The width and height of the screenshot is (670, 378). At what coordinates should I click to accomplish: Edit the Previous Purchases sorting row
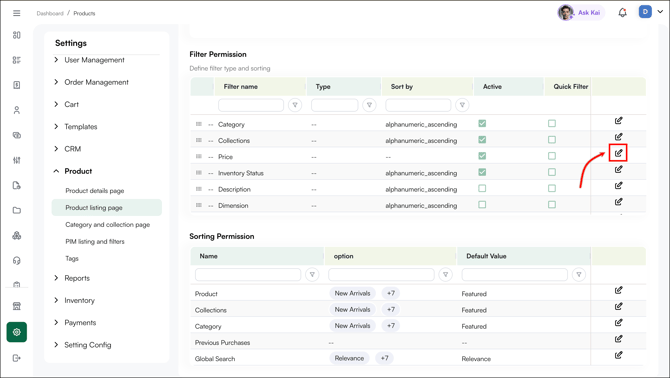tap(618, 339)
